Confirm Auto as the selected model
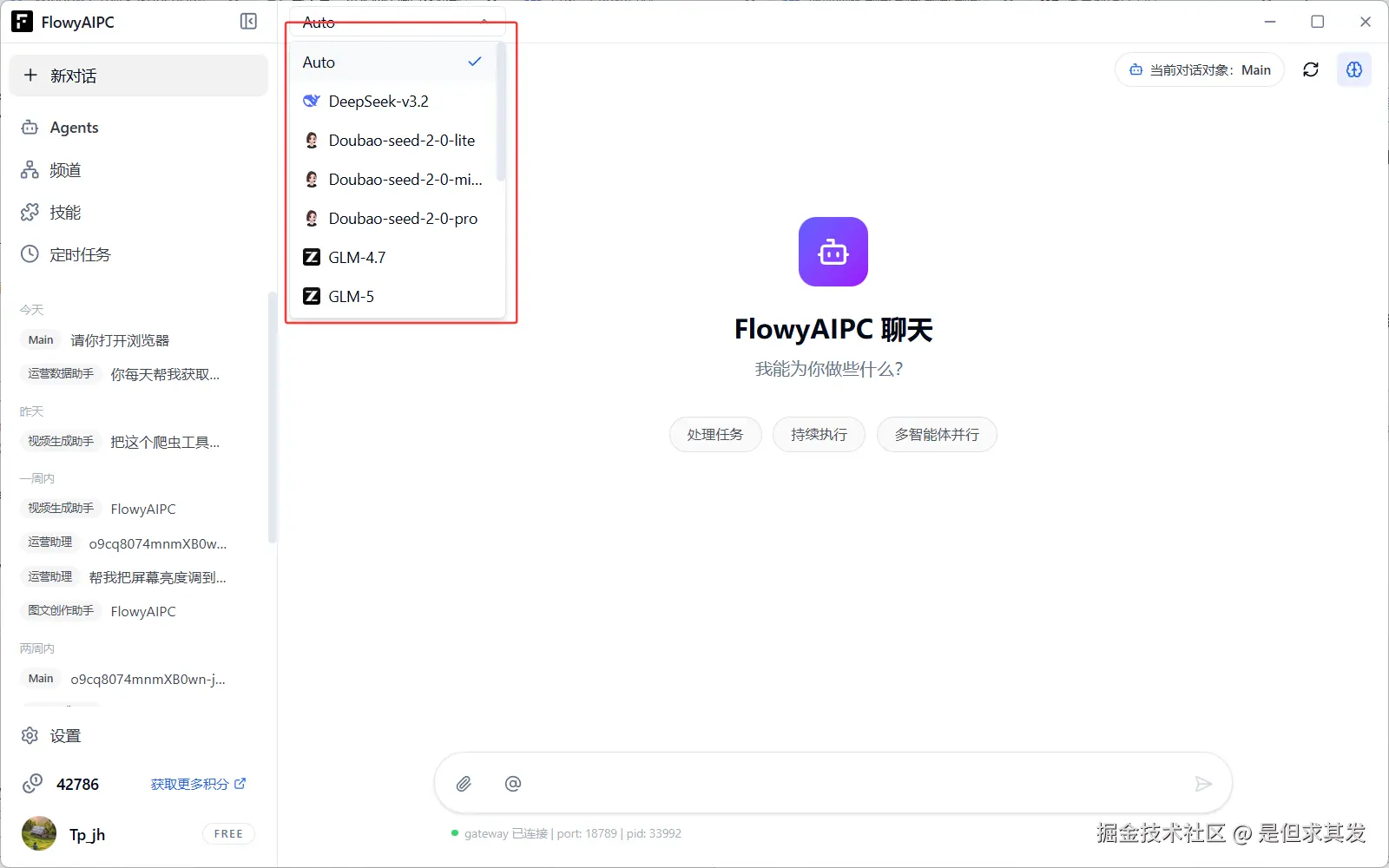Image resolution: width=1389 pixels, height=868 pixels. [x=318, y=62]
